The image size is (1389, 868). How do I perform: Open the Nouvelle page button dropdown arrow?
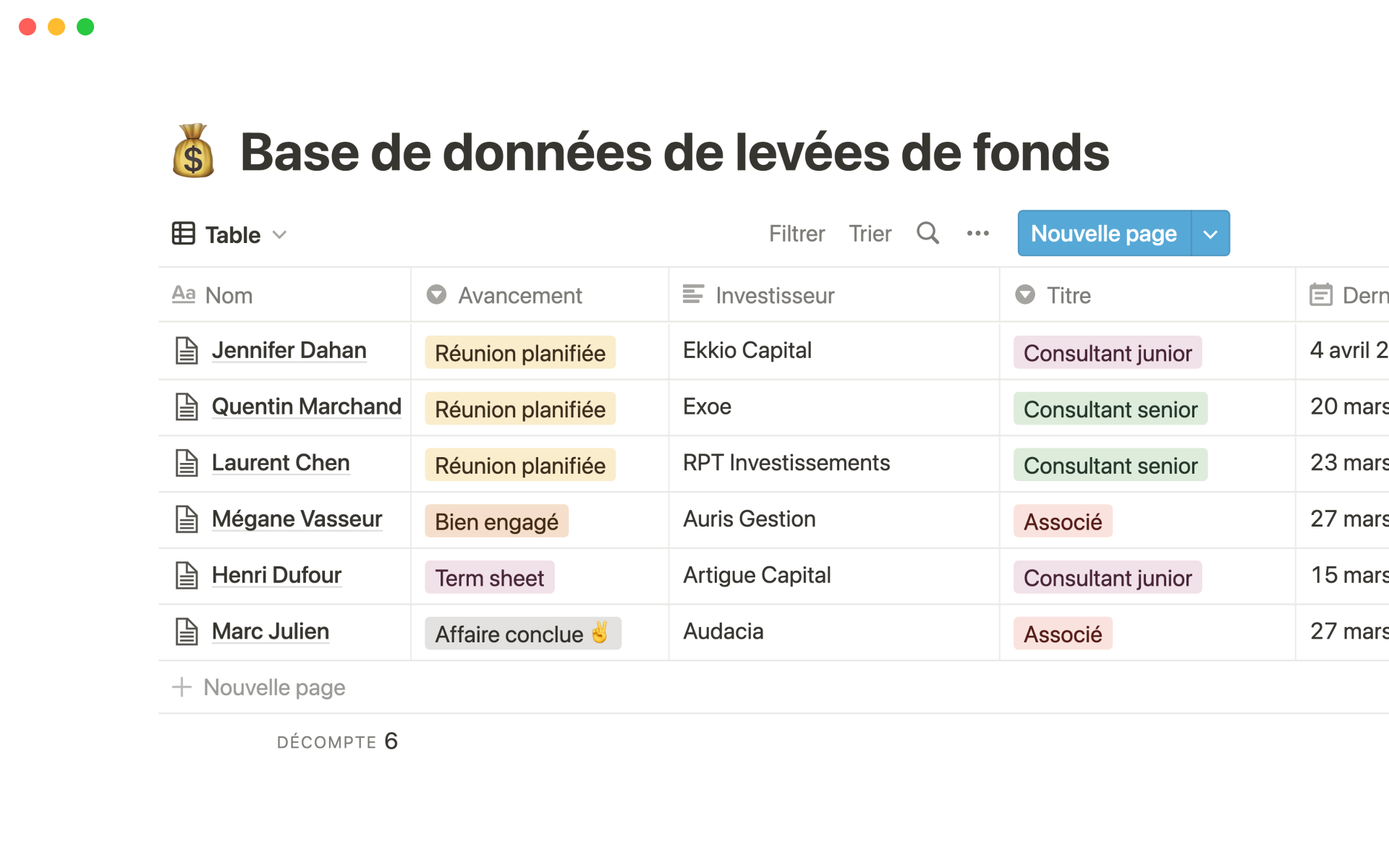[1210, 234]
